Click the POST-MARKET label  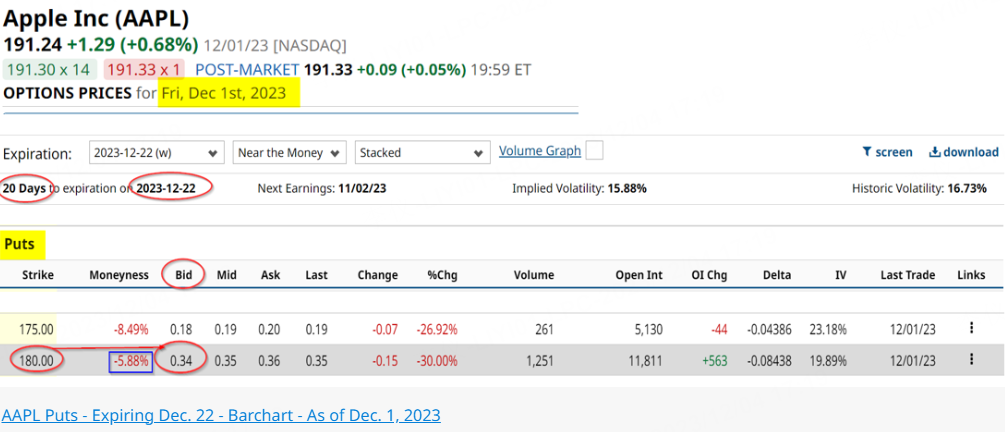247,69
